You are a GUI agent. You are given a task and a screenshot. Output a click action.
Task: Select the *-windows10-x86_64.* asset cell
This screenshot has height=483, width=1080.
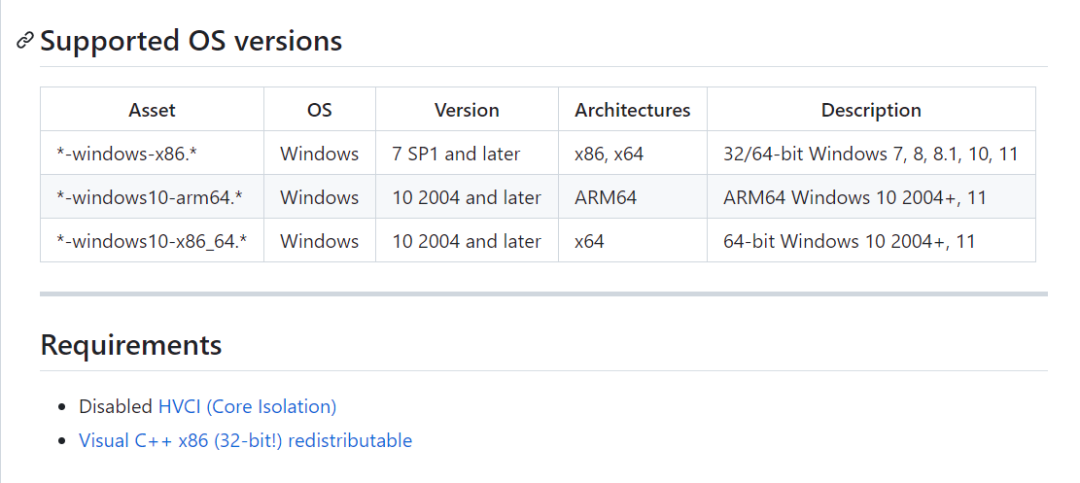pos(151,242)
